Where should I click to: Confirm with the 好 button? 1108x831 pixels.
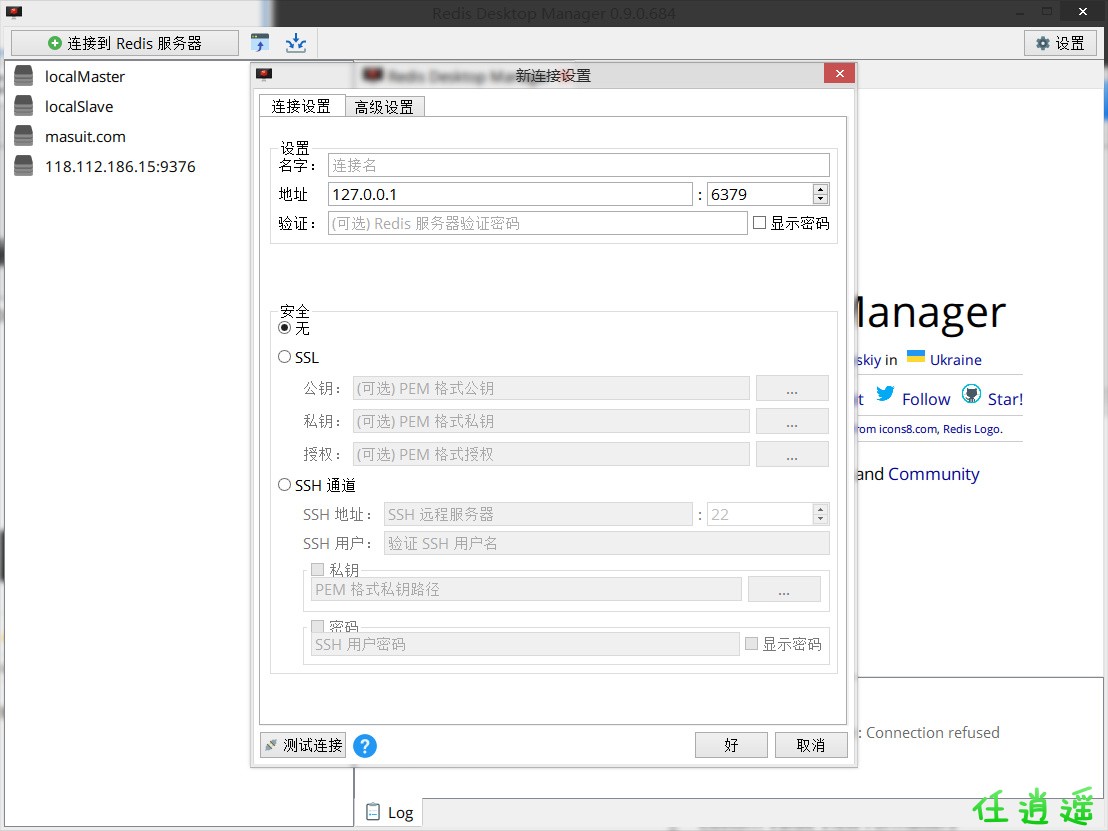click(731, 745)
